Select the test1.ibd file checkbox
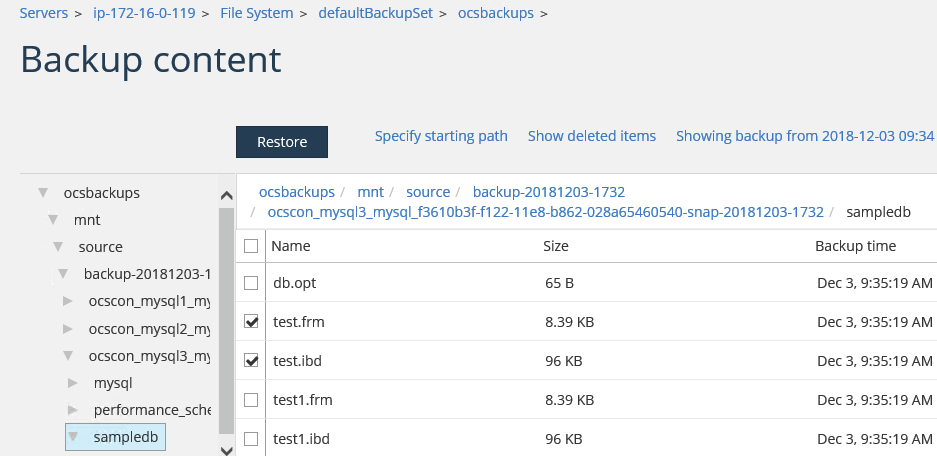937x456 pixels. (251, 439)
